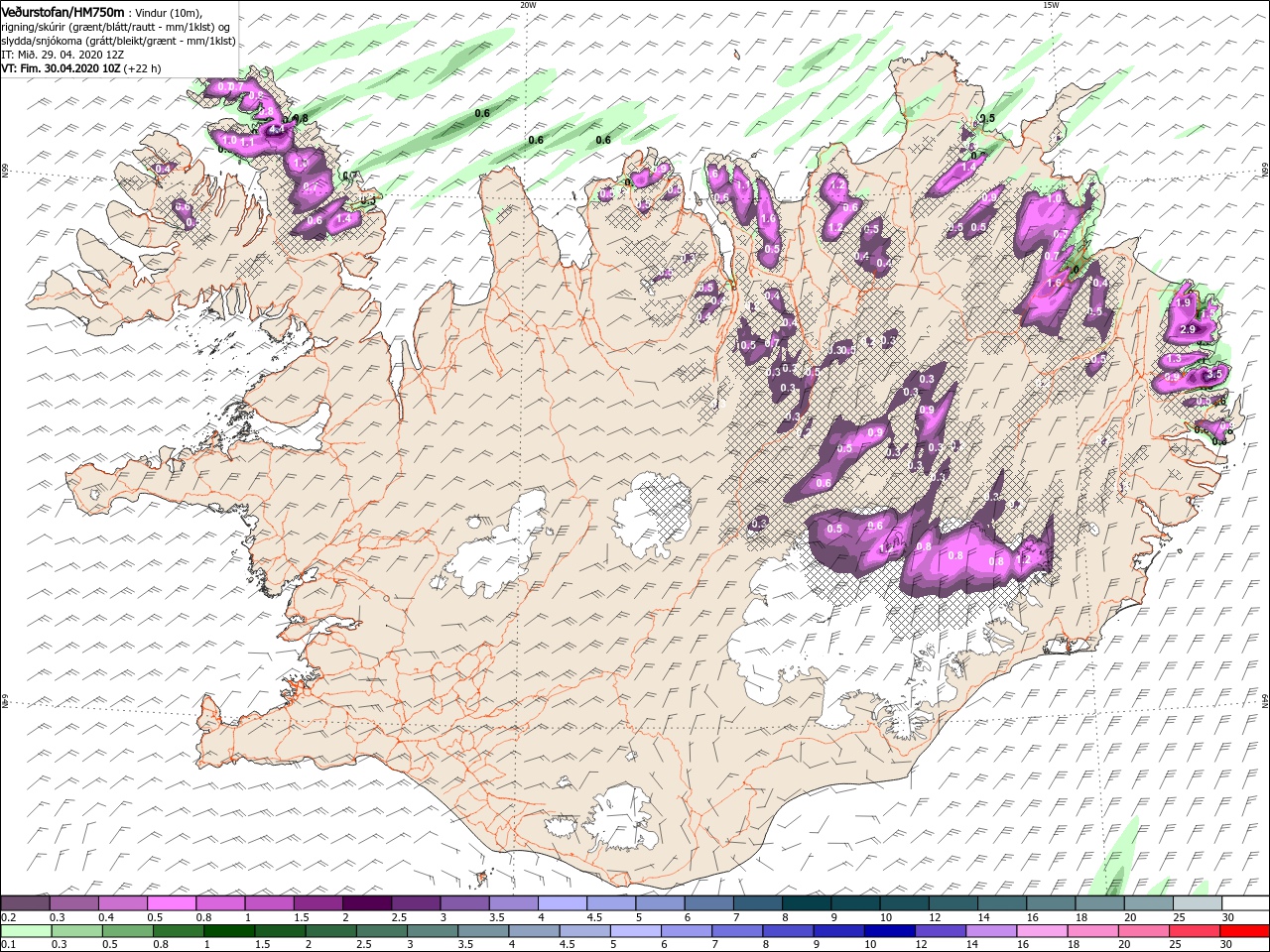Screen dimensions: 1270x952
Task: Click the 20W longitude label
Action: 528,5
